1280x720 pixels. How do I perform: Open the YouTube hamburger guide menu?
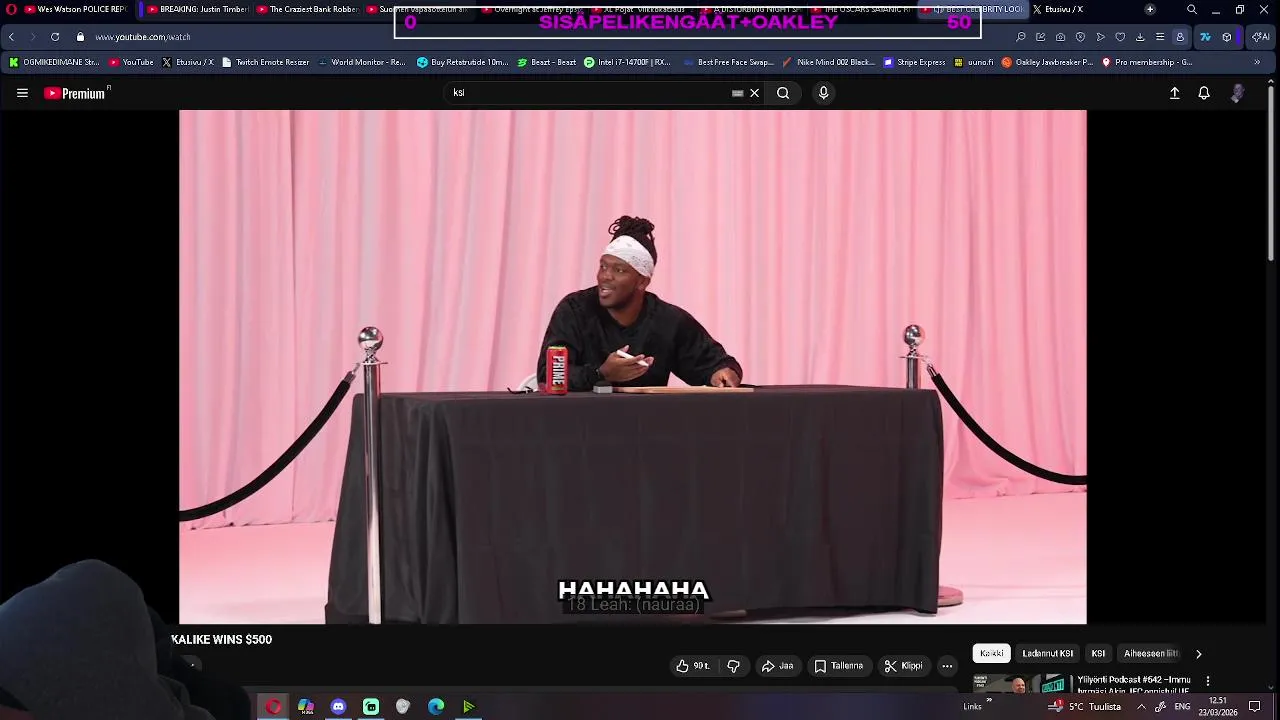22,93
